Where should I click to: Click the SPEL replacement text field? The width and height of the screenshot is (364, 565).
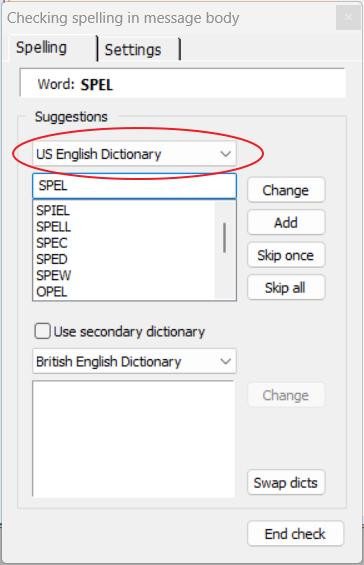pos(134,186)
